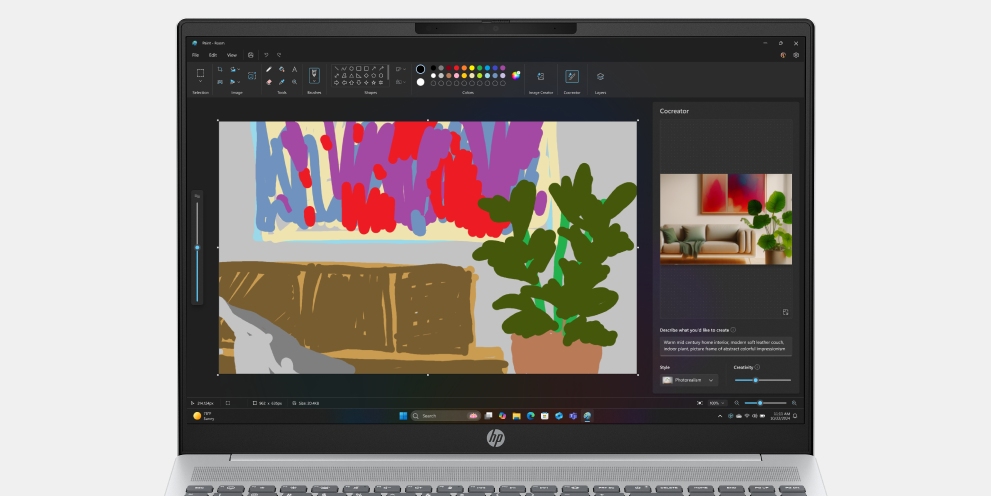991x496 pixels.
Task: Redo the last action
Action: 279,55
